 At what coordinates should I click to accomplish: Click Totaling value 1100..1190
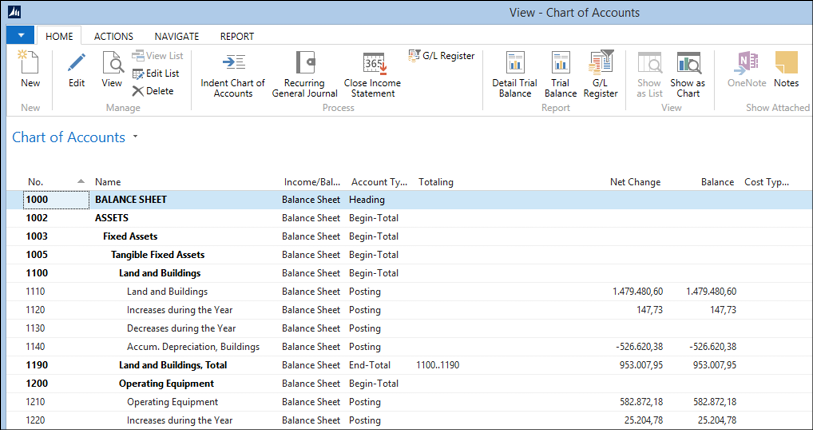click(438, 365)
